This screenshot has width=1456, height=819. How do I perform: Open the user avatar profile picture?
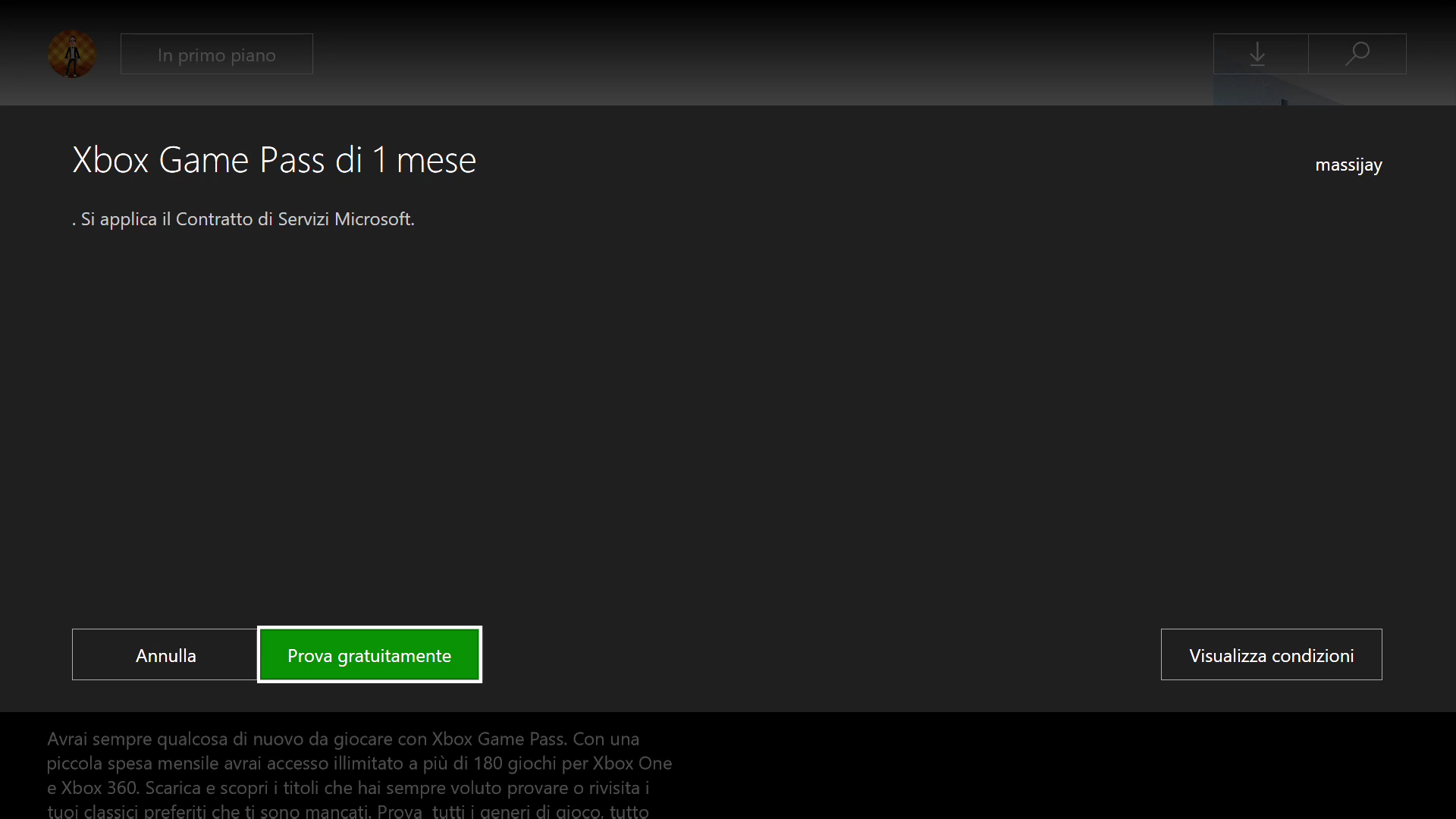72,54
